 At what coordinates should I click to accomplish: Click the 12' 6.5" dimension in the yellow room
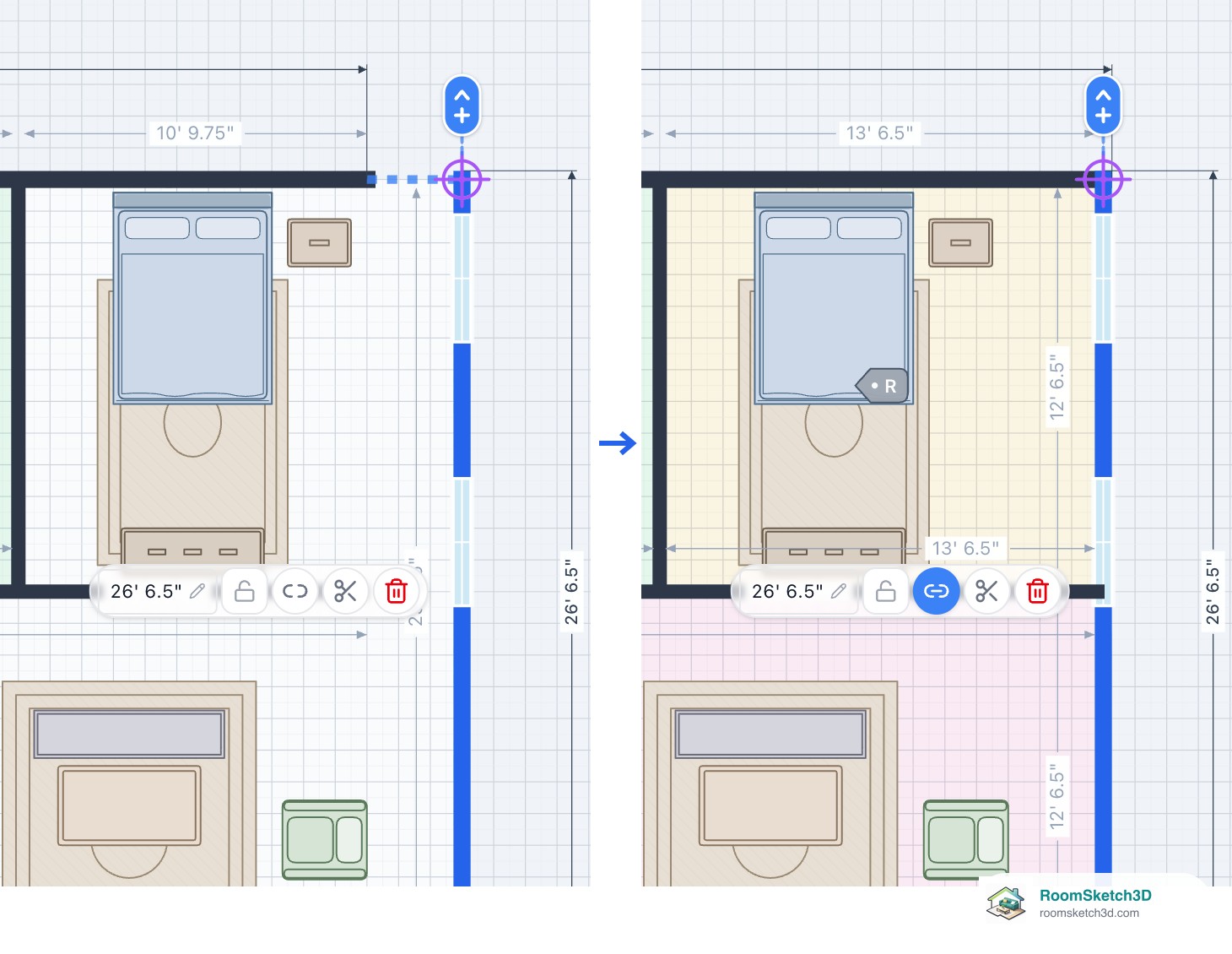pos(1057,388)
